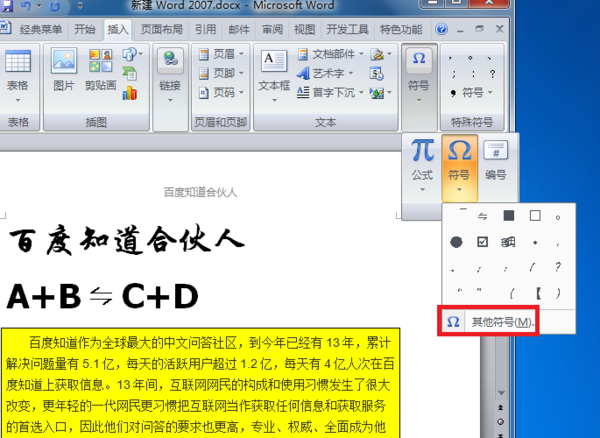
Task: Click the date and time icon
Action: point(377,73)
